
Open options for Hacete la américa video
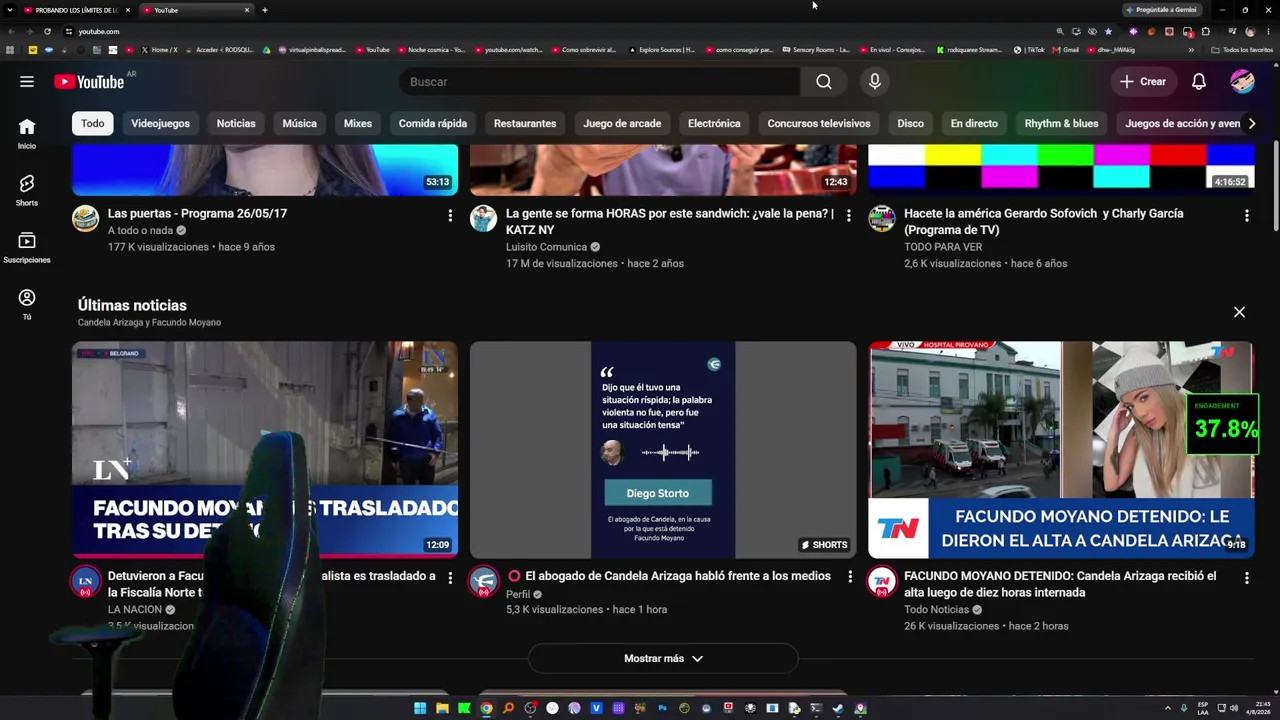coord(1247,216)
